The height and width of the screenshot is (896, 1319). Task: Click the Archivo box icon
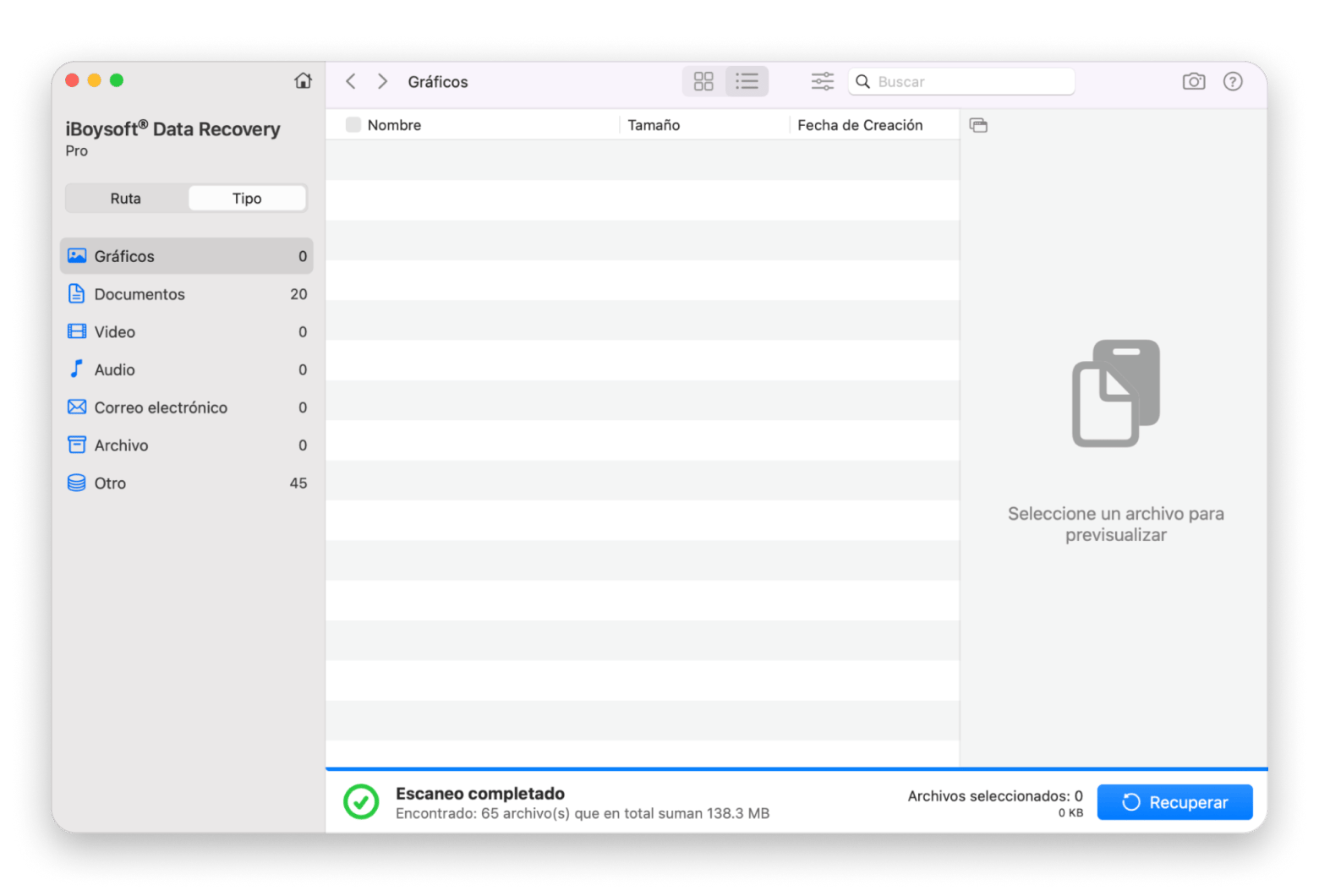[x=77, y=445]
